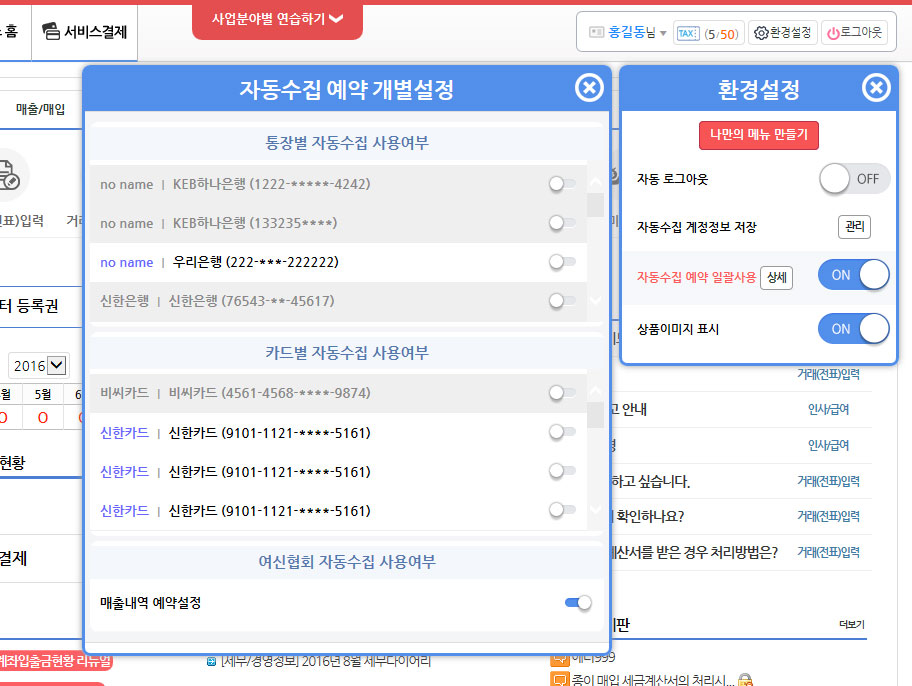Click the 상품이미지 표시 label

678,329
